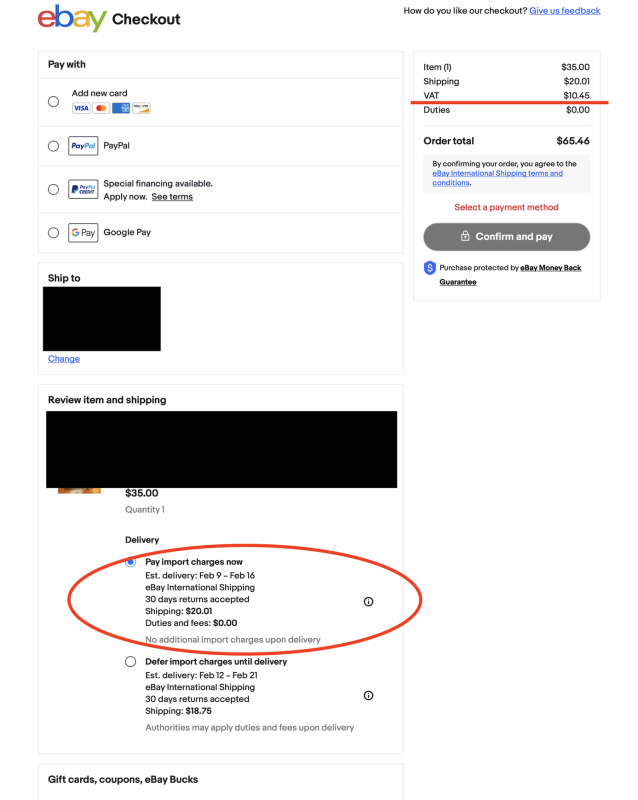The width and height of the screenshot is (638, 800).
Task: Click the eBay logo
Action: pyautogui.click(x=72, y=18)
